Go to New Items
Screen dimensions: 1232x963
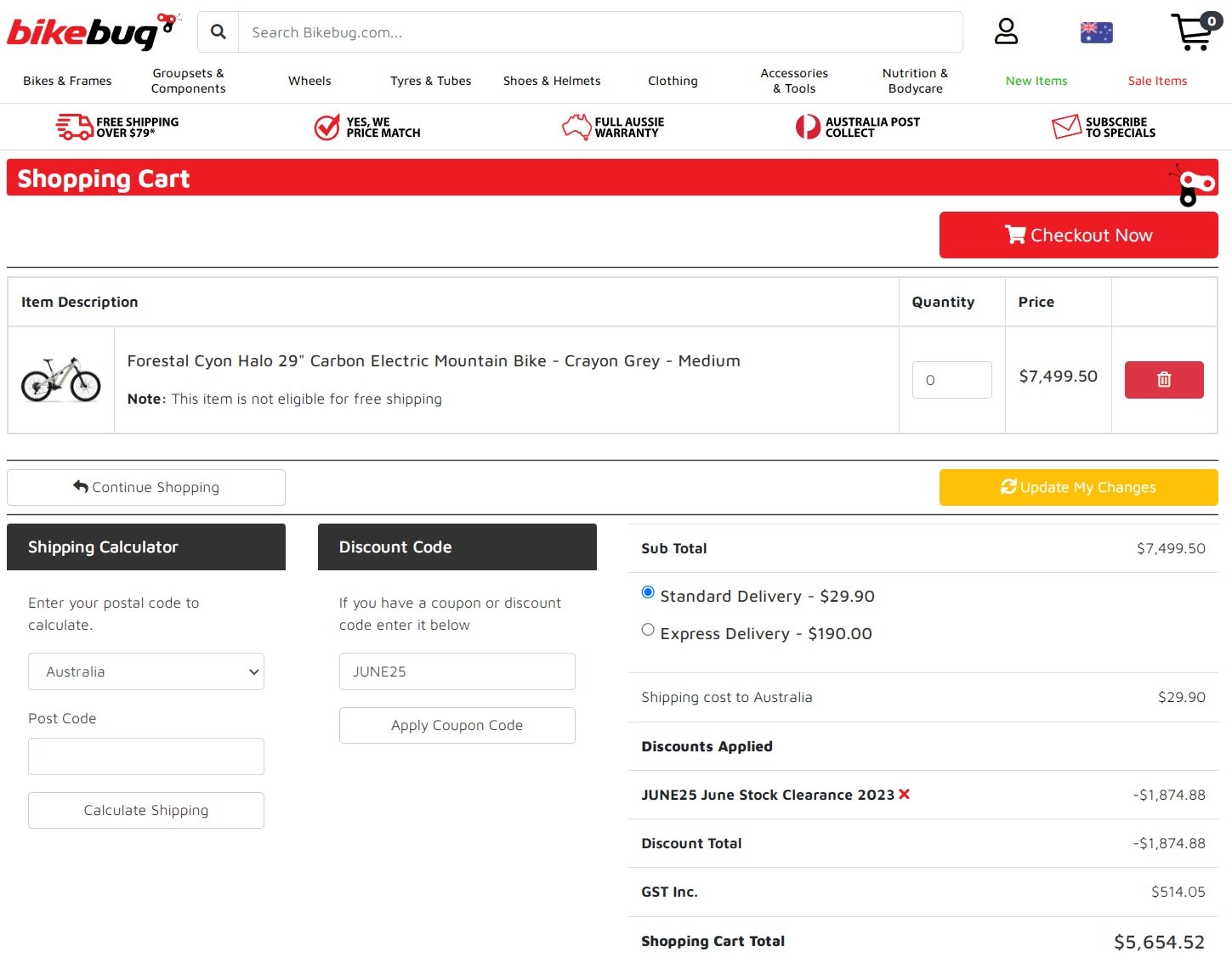[1036, 81]
